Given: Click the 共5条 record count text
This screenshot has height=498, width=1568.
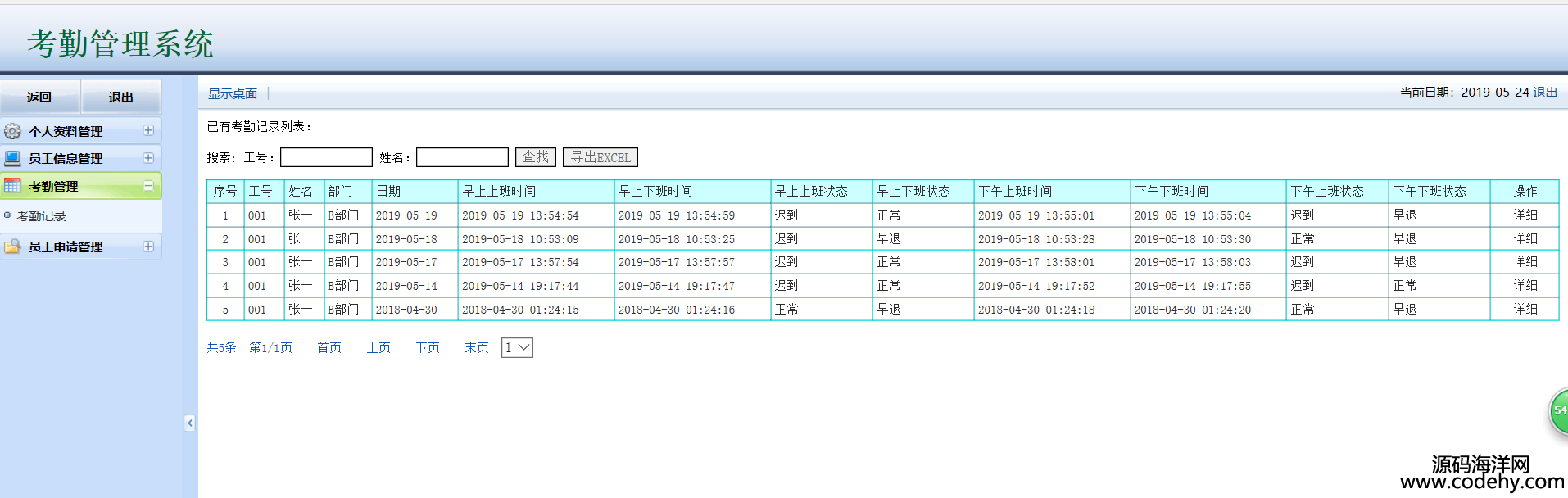Looking at the screenshot, I should click(x=221, y=348).
